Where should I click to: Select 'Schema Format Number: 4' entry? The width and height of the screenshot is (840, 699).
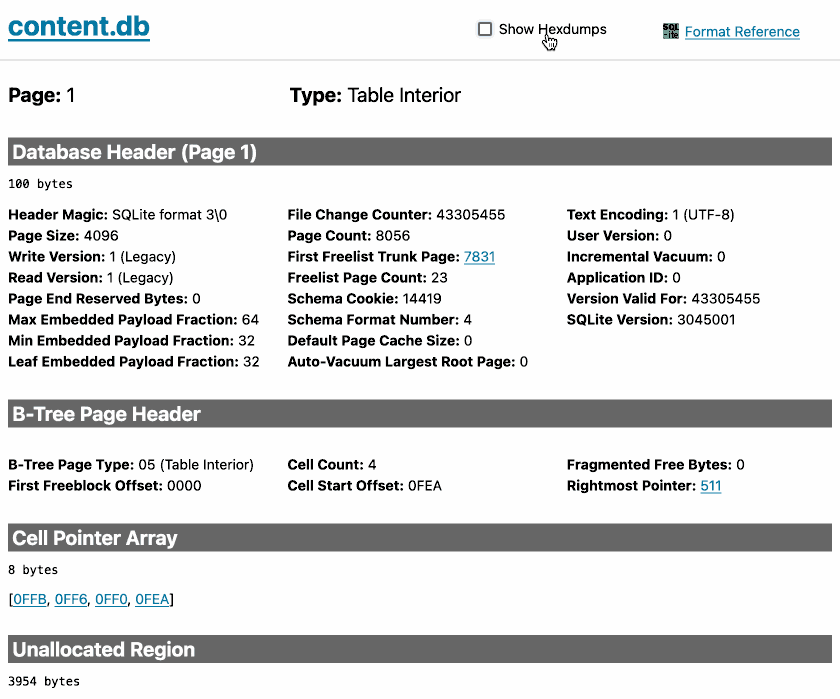tap(380, 320)
